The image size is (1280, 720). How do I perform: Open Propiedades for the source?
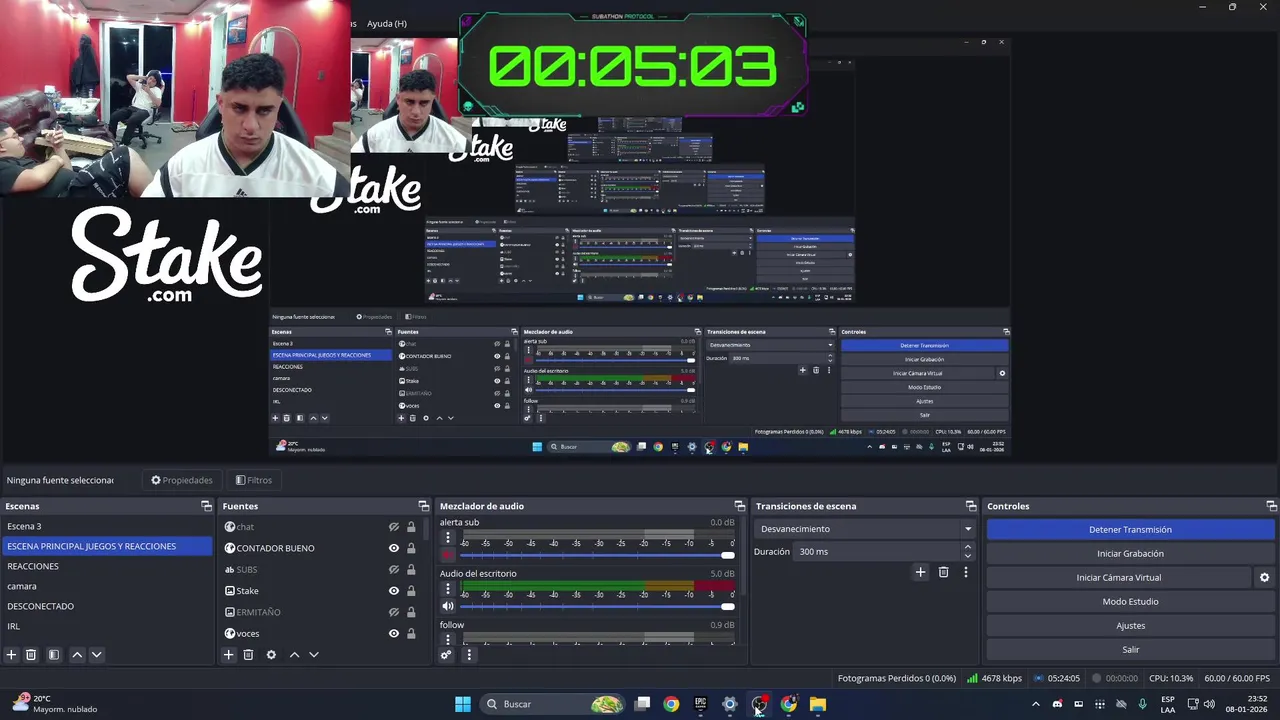click(182, 480)
